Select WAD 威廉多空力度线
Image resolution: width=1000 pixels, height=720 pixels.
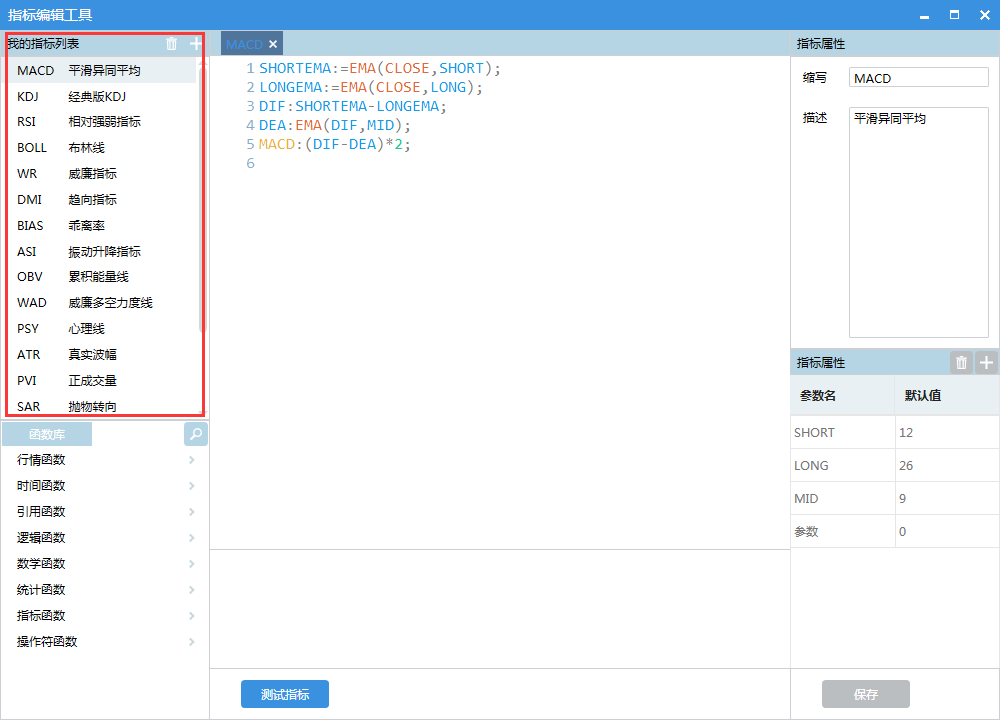tap(102, 303)
